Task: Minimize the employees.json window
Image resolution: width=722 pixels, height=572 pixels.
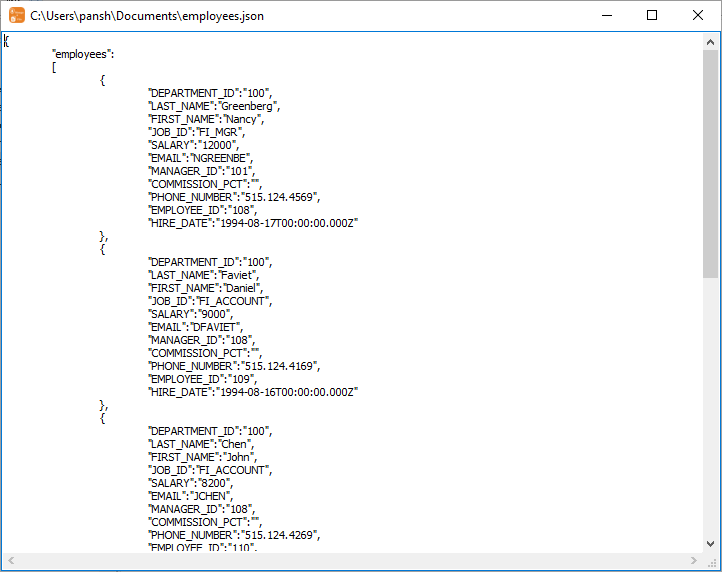Action: 606,16
